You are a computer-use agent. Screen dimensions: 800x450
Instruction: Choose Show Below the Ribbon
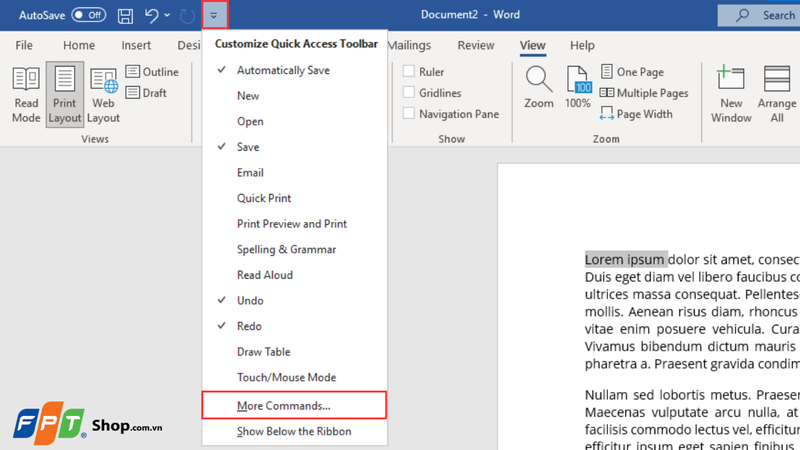(294, 432)
